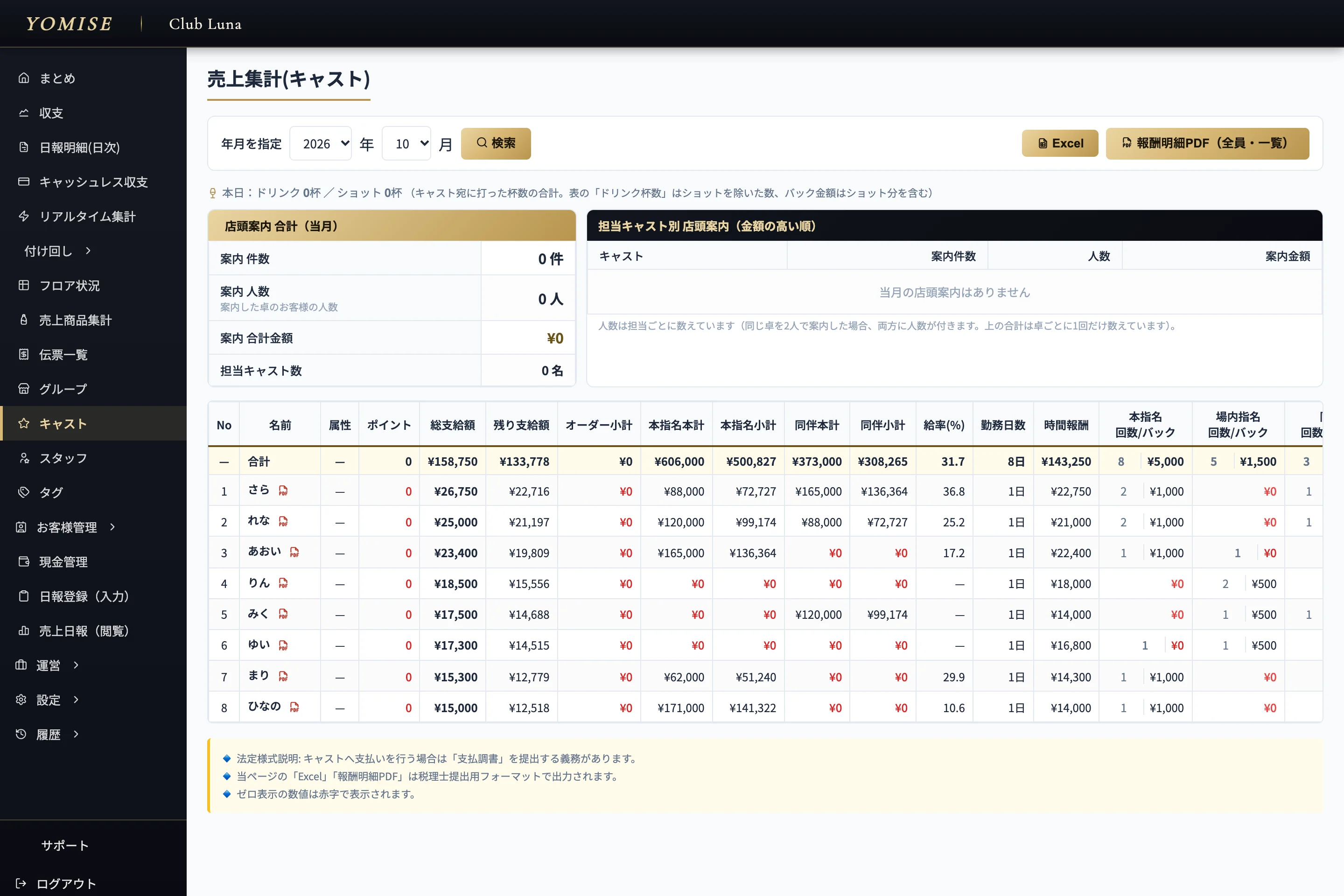The width and height of the screenshot is (1344, 896).
Task: Open the PDF icon next to れな
Action: [283, 522]
